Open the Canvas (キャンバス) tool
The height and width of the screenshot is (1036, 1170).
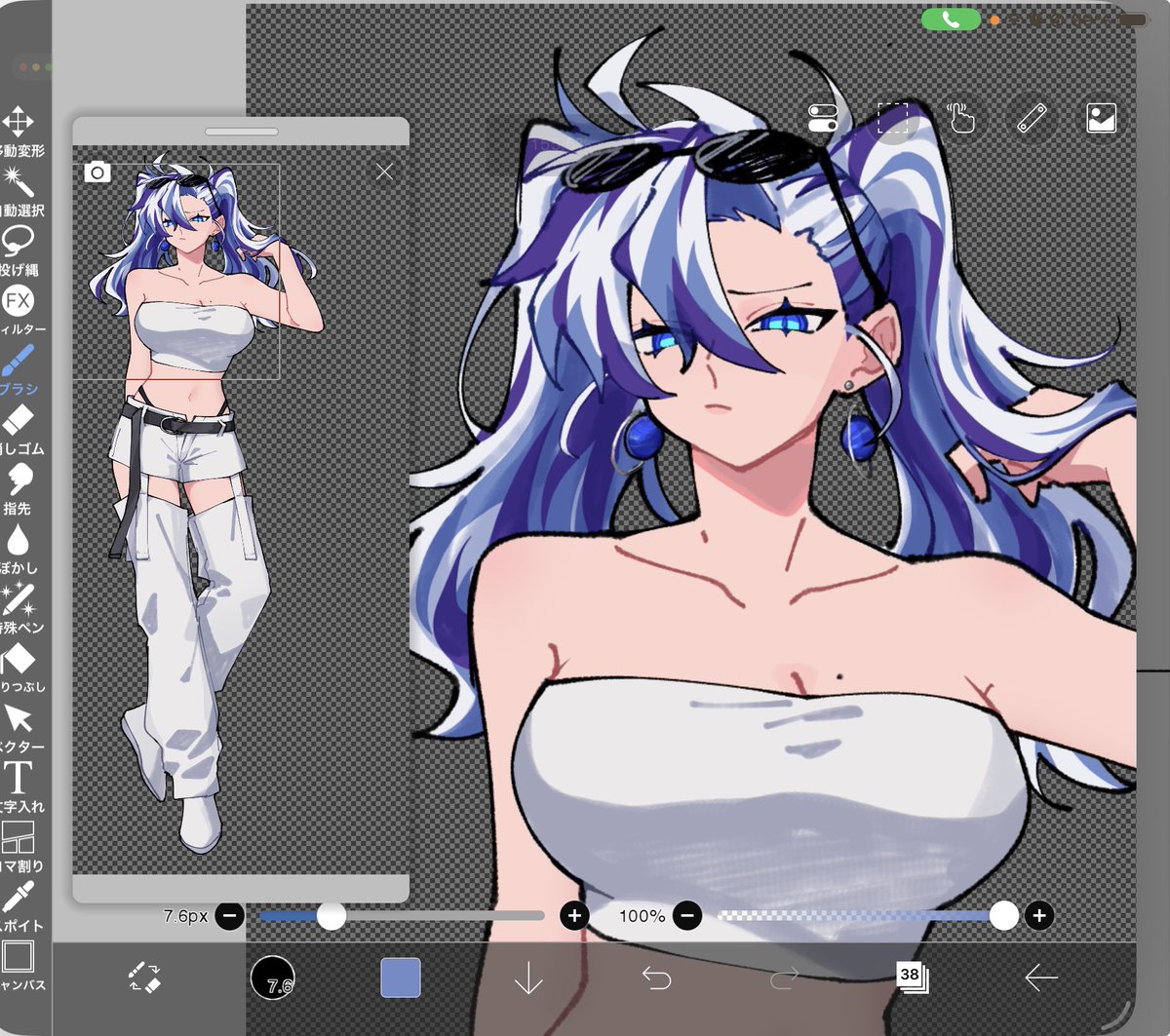(x=19, y=965)
